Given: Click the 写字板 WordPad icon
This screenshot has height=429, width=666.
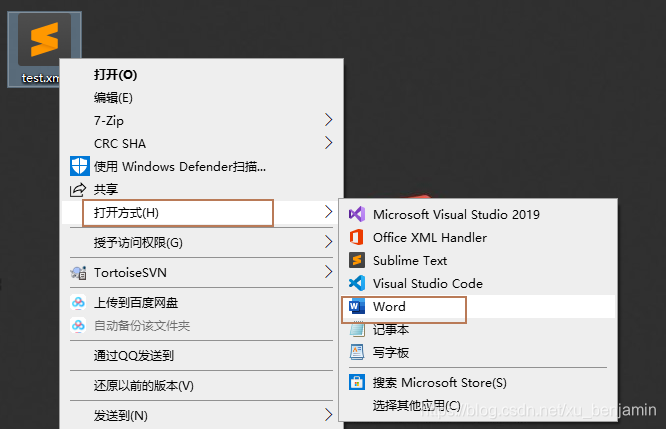Looking at the screenshot, I should pyautogui.click(x=357, y=352).
